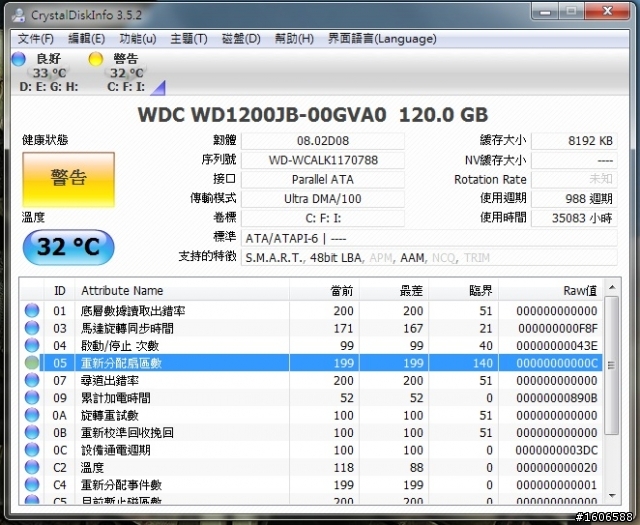Viewport: 640px width, 525px height.
Task: Click the 最差 column header
Action: point(394,291)
